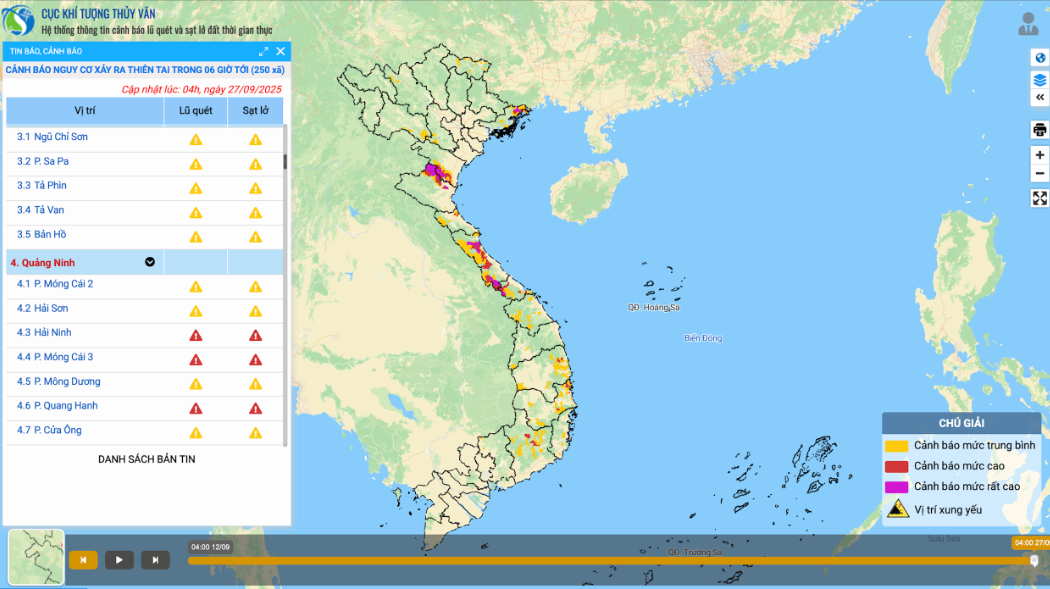The width and height of the screenshot is (1050, 589).
Task: Skip to previous time step
Action: [x=83, y=560]
